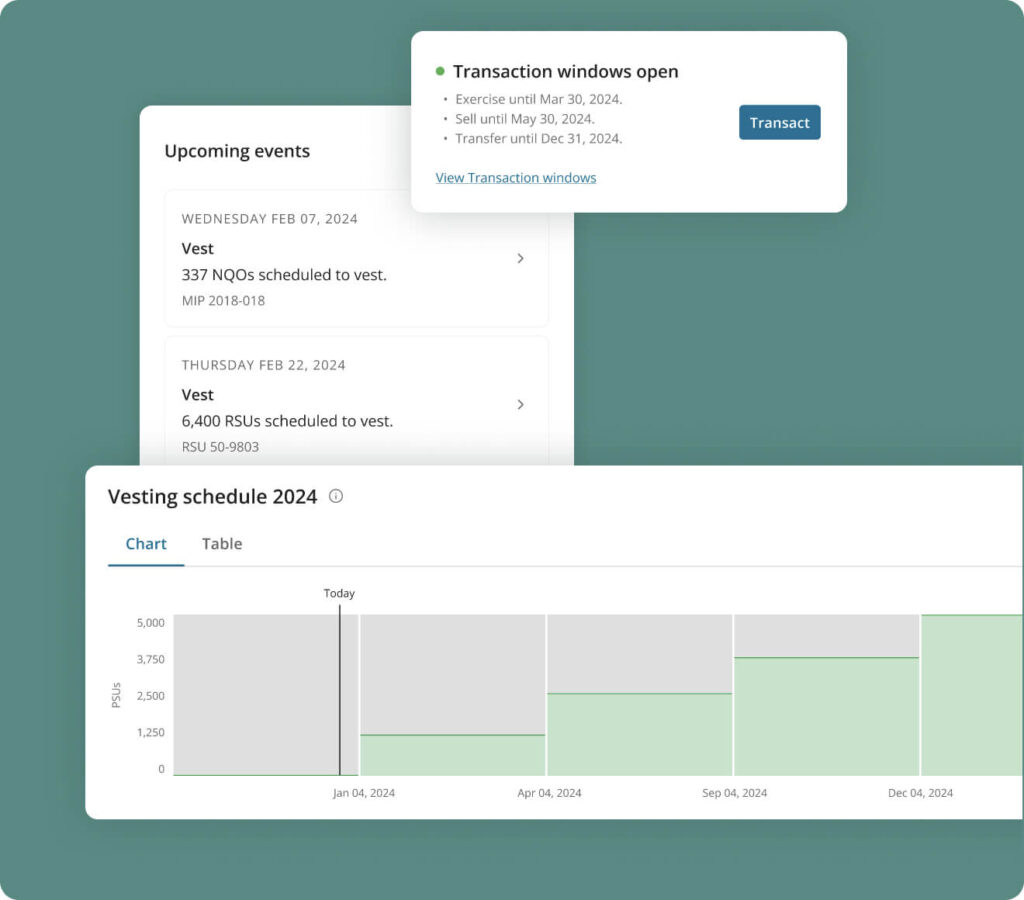Click the Upcoming events heading
This screenshot has height=900, width=1024.
(x=237, y=151)
